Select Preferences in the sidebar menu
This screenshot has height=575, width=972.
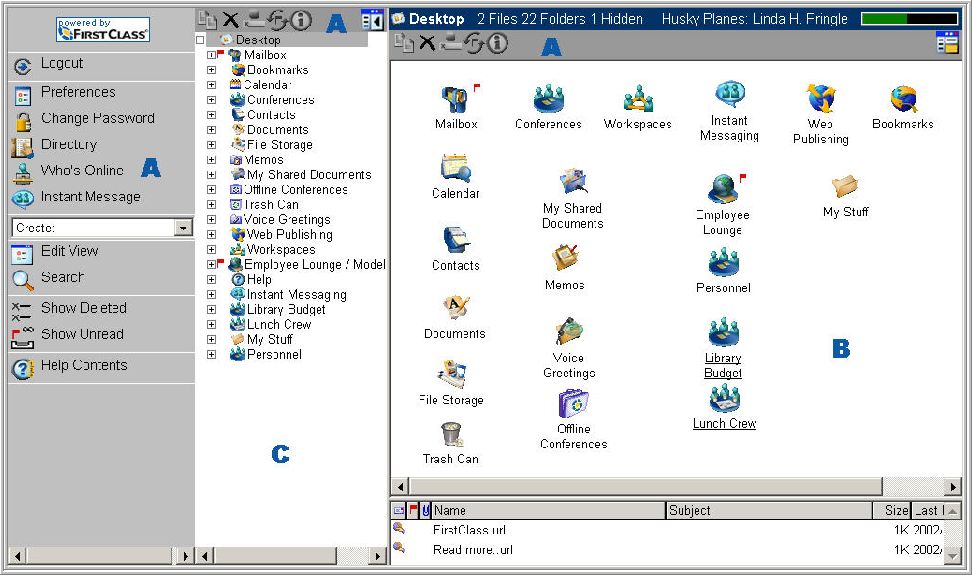(x=78, y=92)
